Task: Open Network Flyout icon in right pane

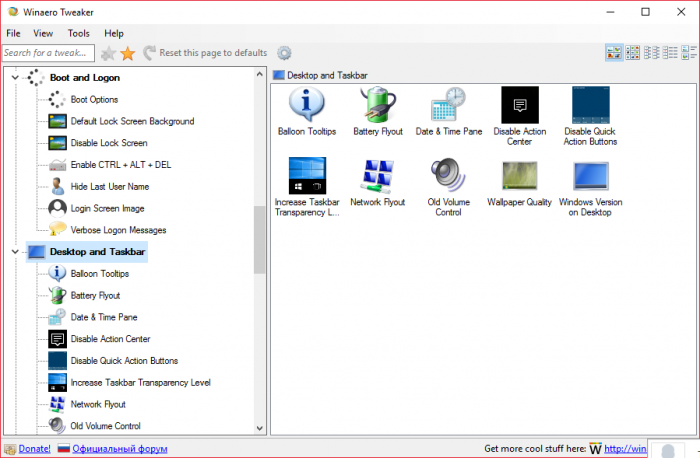Action: [378, 175]
